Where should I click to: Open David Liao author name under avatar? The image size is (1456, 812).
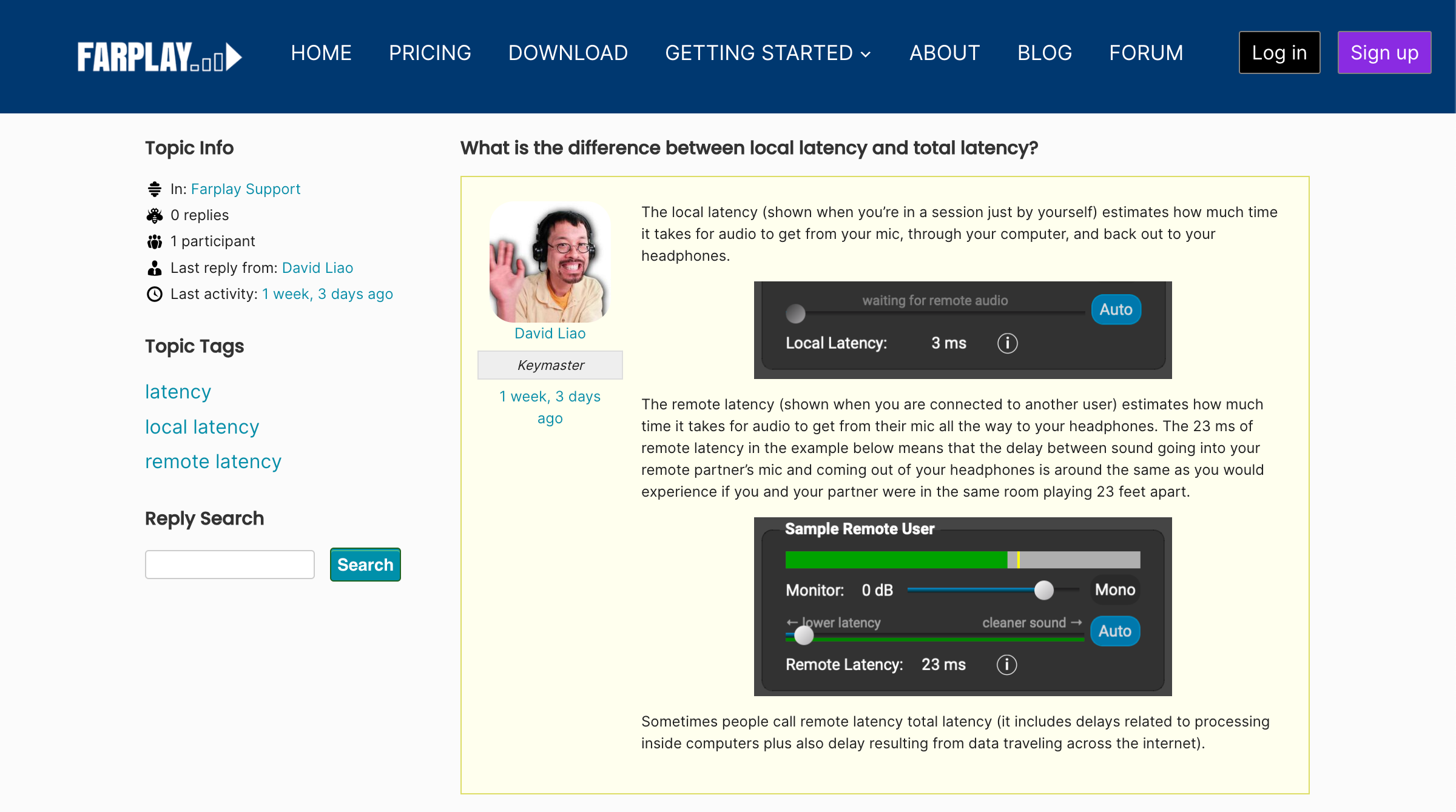pos(550,334)
